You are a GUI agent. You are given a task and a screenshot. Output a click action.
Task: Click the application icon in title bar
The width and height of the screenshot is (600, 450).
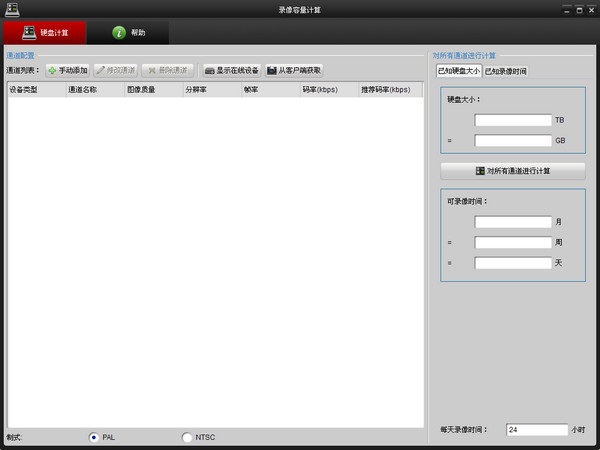[x=12, y=10]
